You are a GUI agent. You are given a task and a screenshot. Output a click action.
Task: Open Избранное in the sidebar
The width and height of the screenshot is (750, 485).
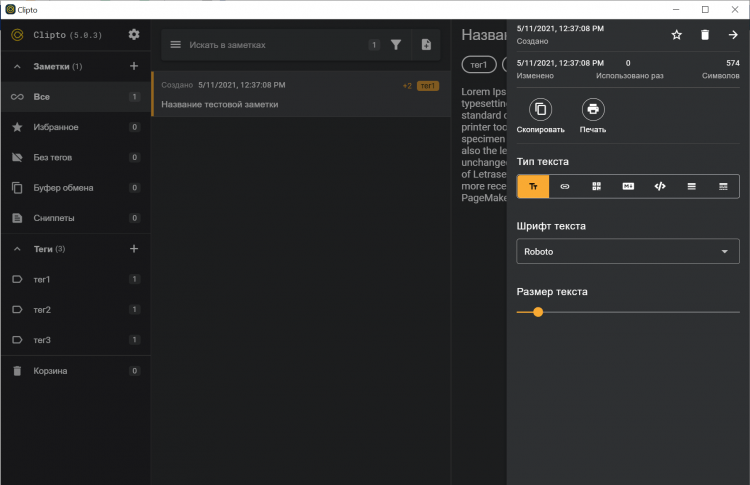[55, 128]
